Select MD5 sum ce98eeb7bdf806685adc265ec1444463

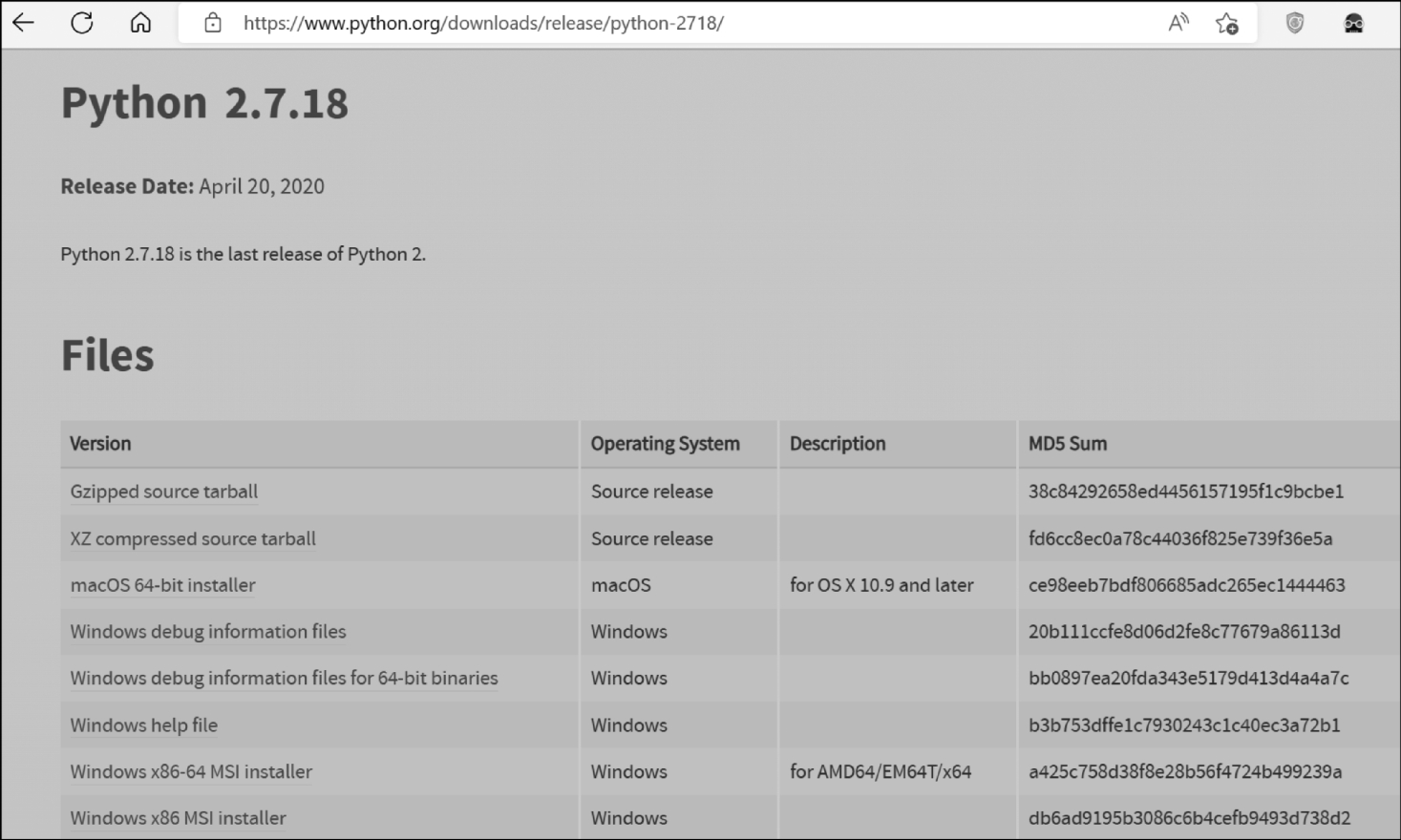click(1187, 585)
